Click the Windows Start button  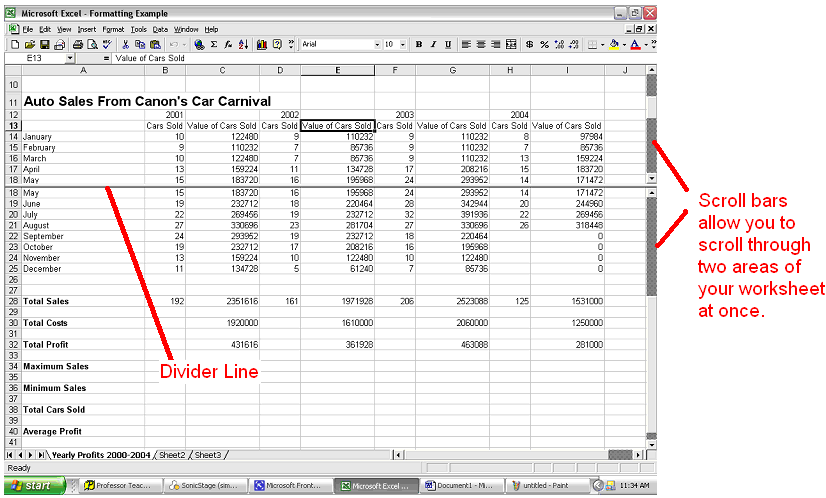tap(33, 486)
